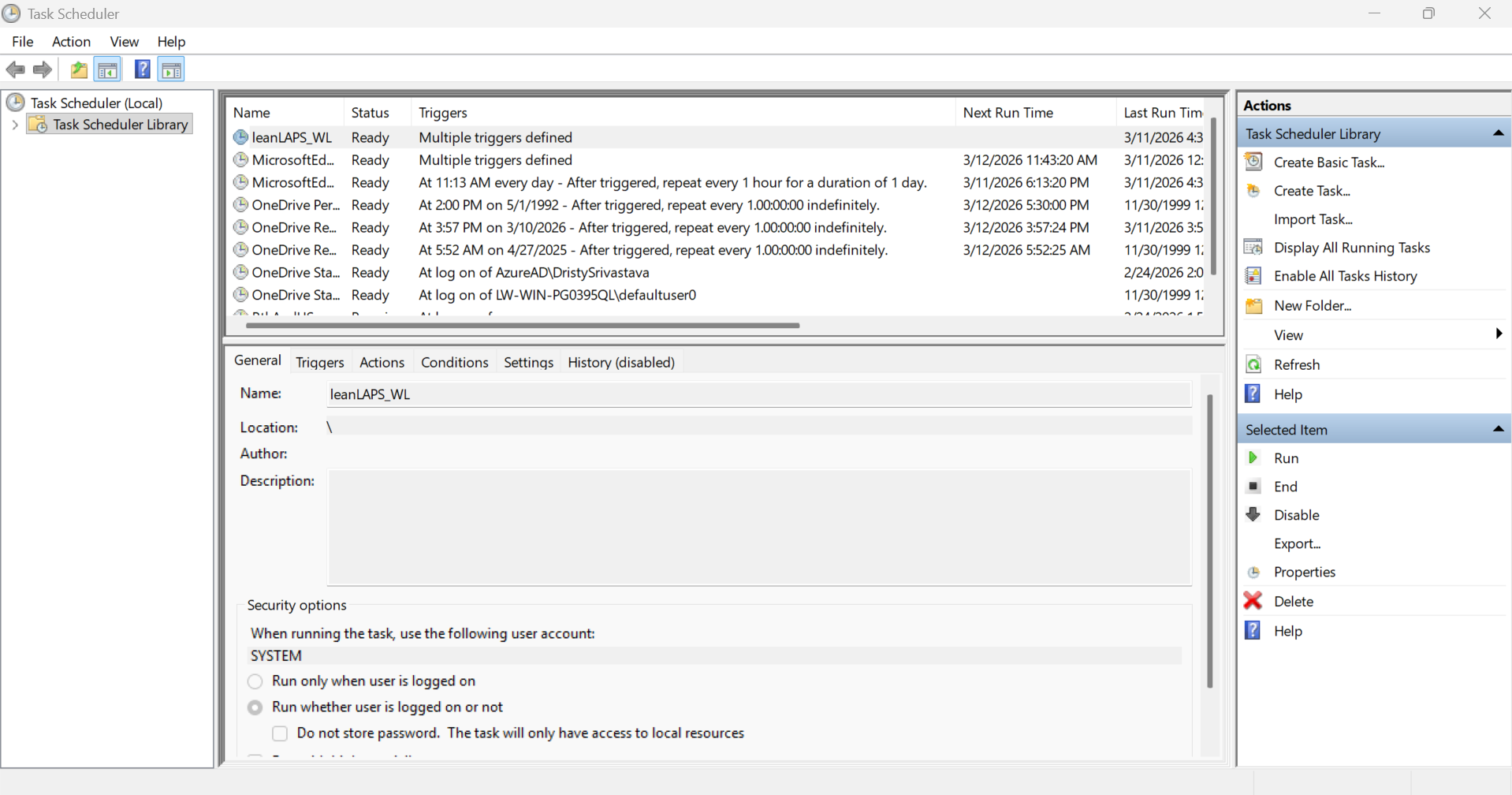Image resolution: width=1512 pixels, height=795 pixels.
Task: Click the Name field containing leanLAPS_WL
Action: point(759,394)
